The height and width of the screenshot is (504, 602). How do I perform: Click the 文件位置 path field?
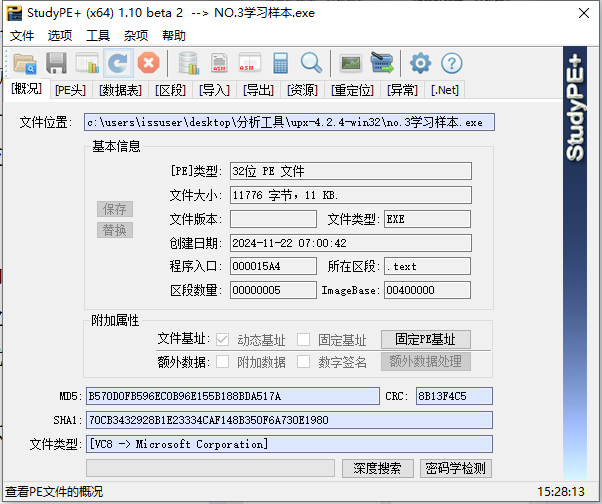[x=289, y=122]
